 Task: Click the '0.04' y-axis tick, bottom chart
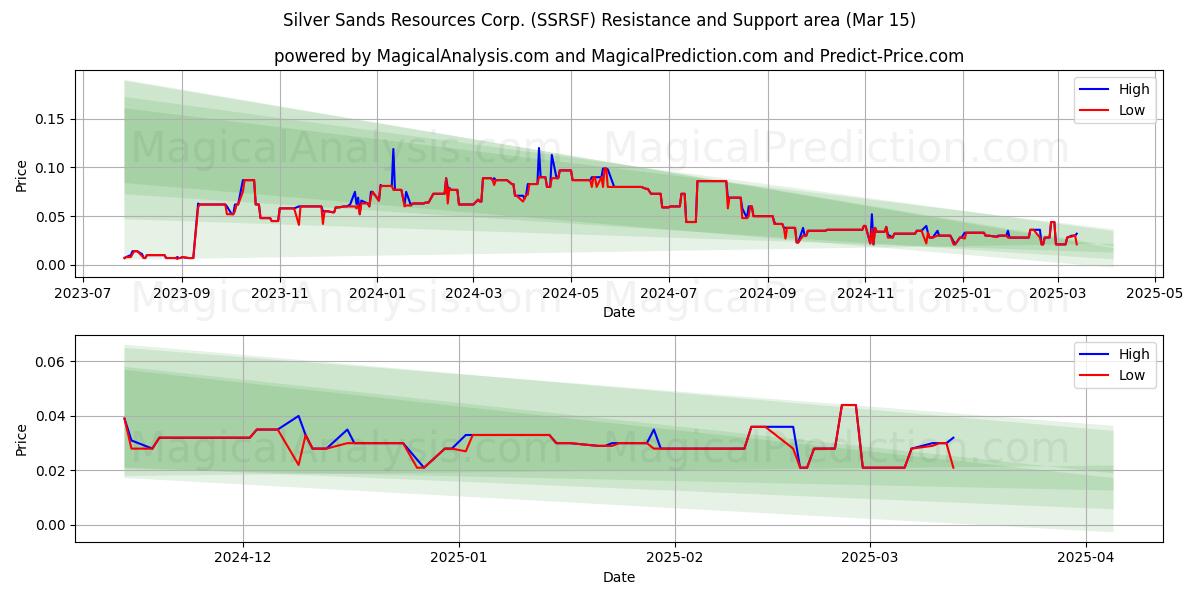[52, 416]
